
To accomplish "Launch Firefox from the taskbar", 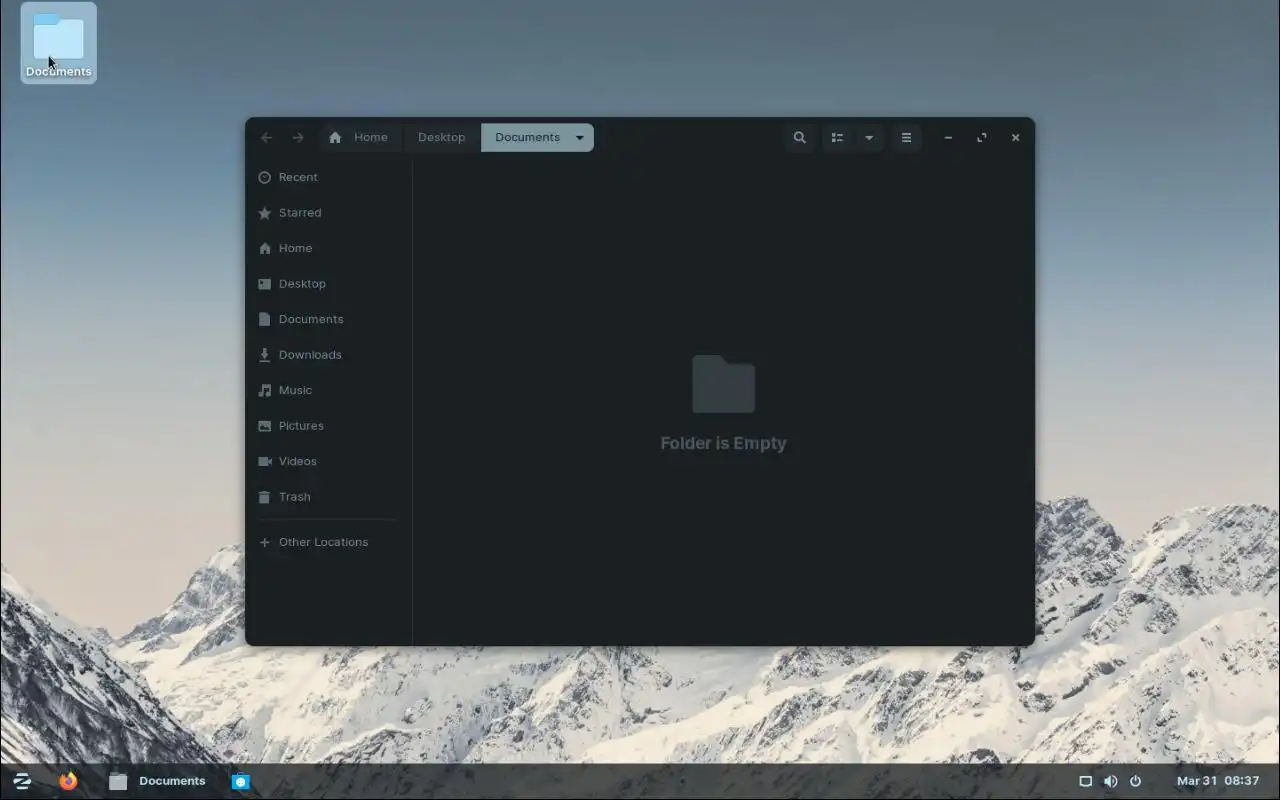I will (x=68, y=781).
